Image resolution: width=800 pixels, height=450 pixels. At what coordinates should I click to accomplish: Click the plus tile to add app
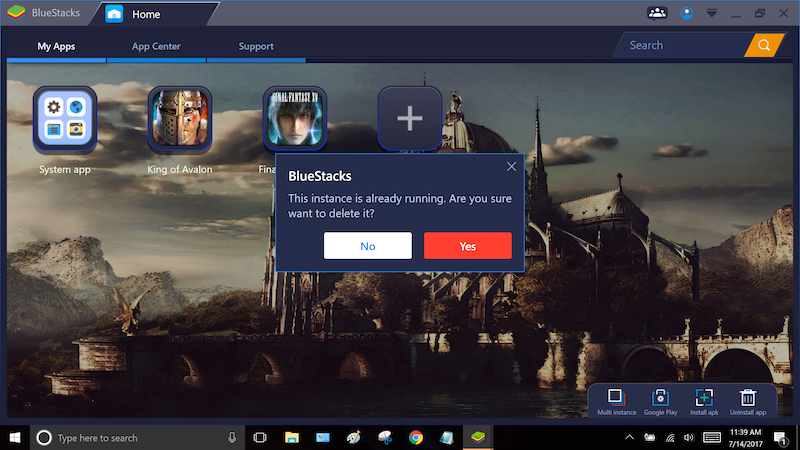[x=410, y=118]
